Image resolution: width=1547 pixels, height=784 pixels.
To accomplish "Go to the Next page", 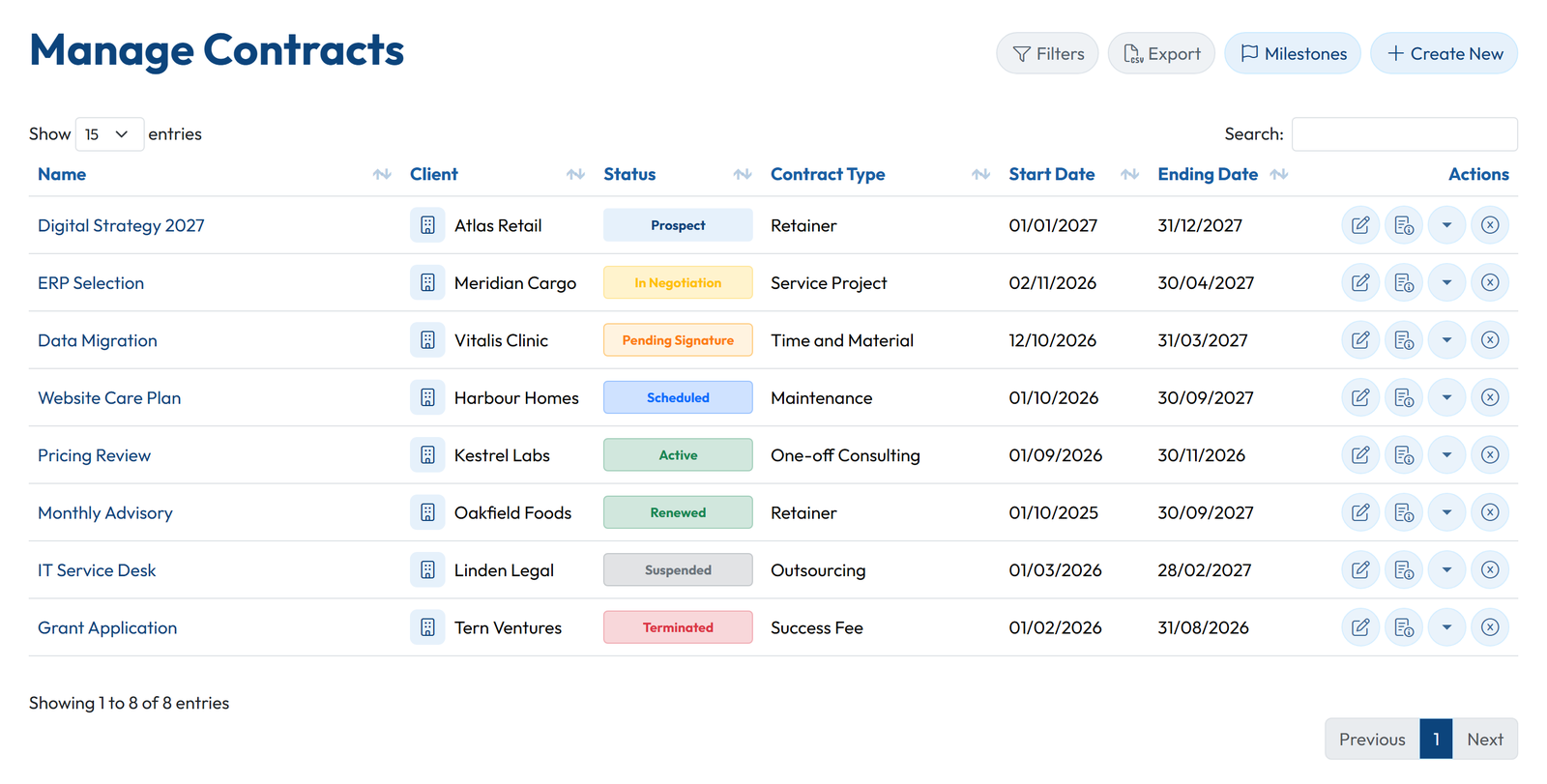I will tap(1485, 740).
